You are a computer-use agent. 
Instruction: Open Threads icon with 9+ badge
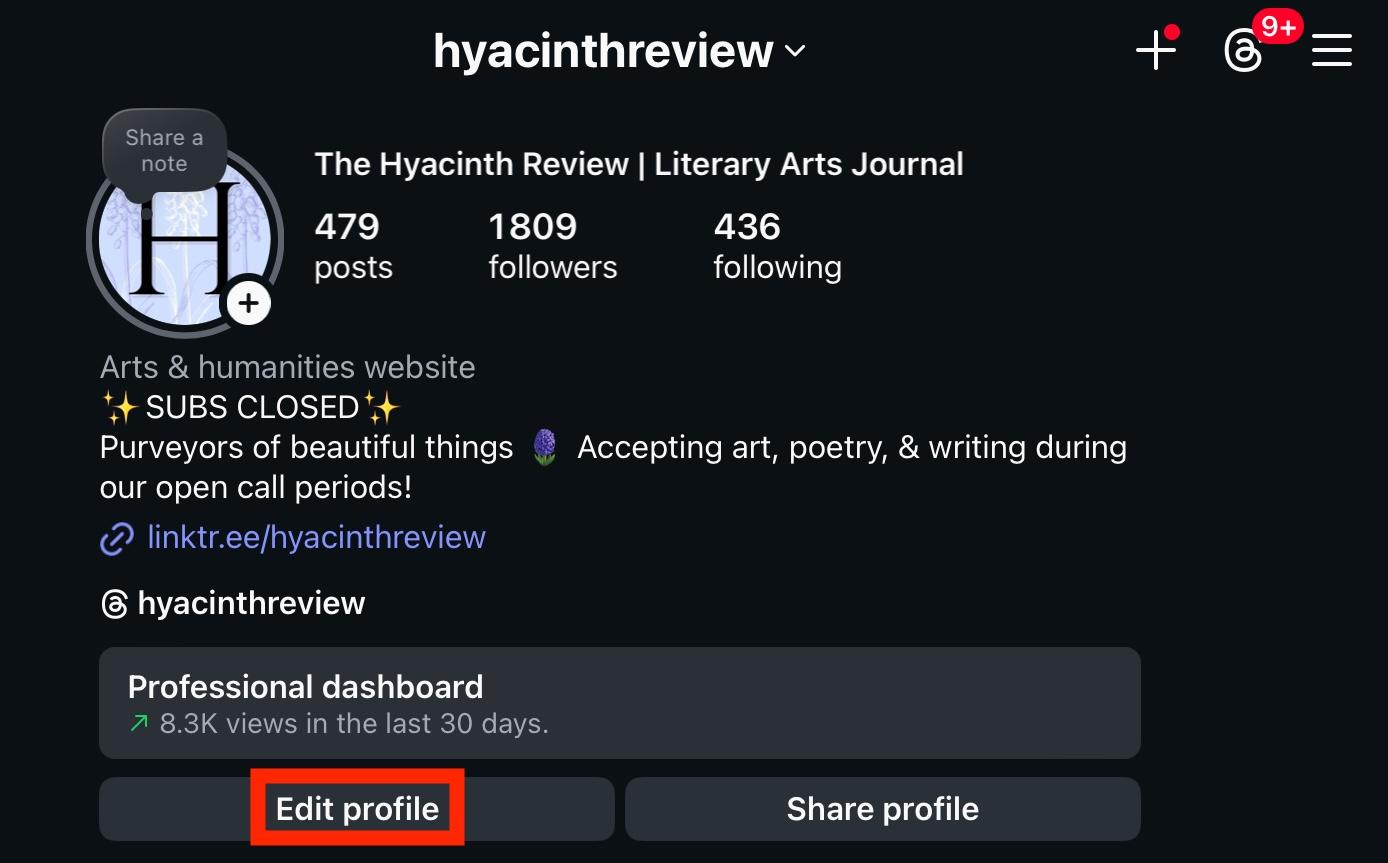(1243, 51)
